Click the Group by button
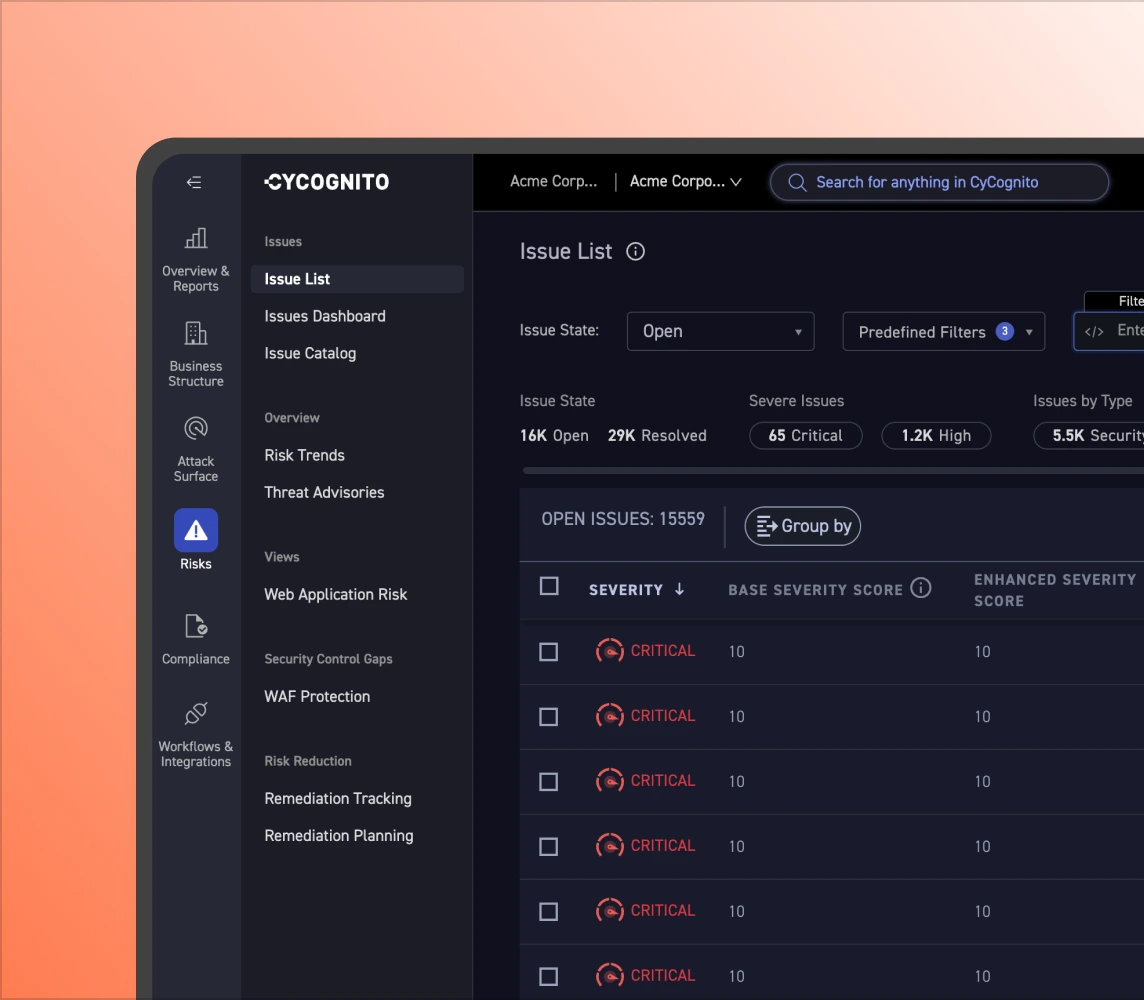Viewport: 1144px width, 1000px height. [x=802, y=526]
